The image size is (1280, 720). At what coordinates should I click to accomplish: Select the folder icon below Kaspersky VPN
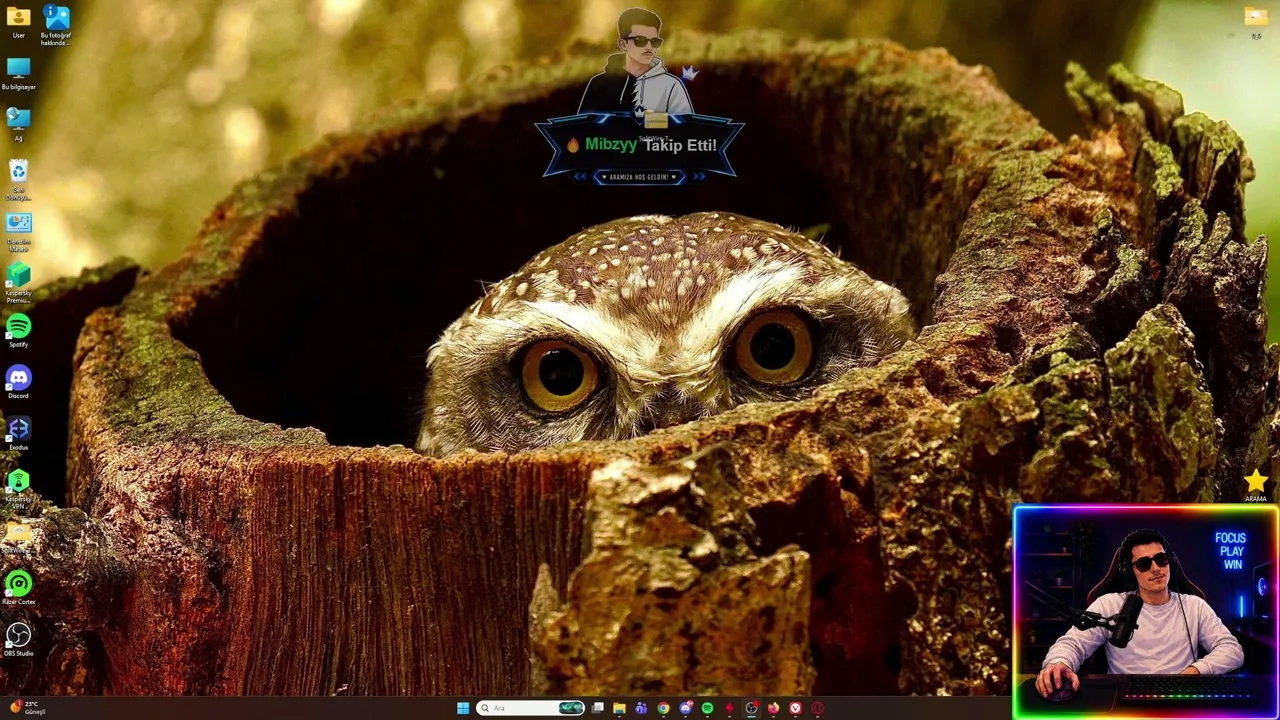(18, 537)
